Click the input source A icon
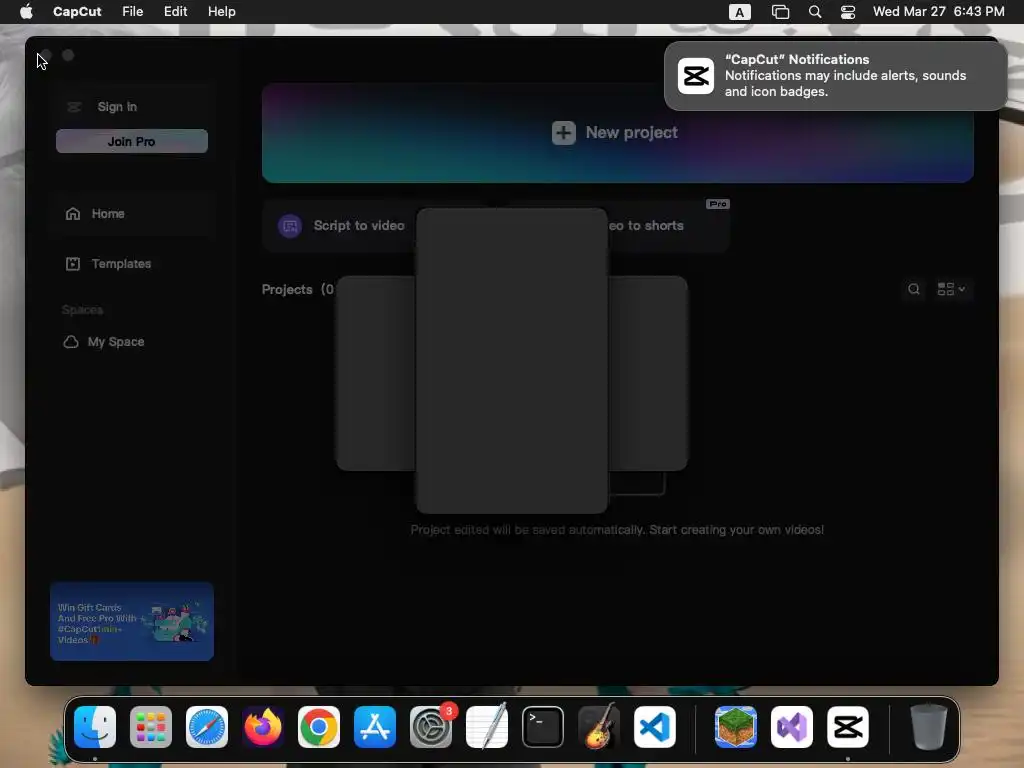Viewport: 1024px width, 768px height. pyautogui.click(x=739, y=12)
